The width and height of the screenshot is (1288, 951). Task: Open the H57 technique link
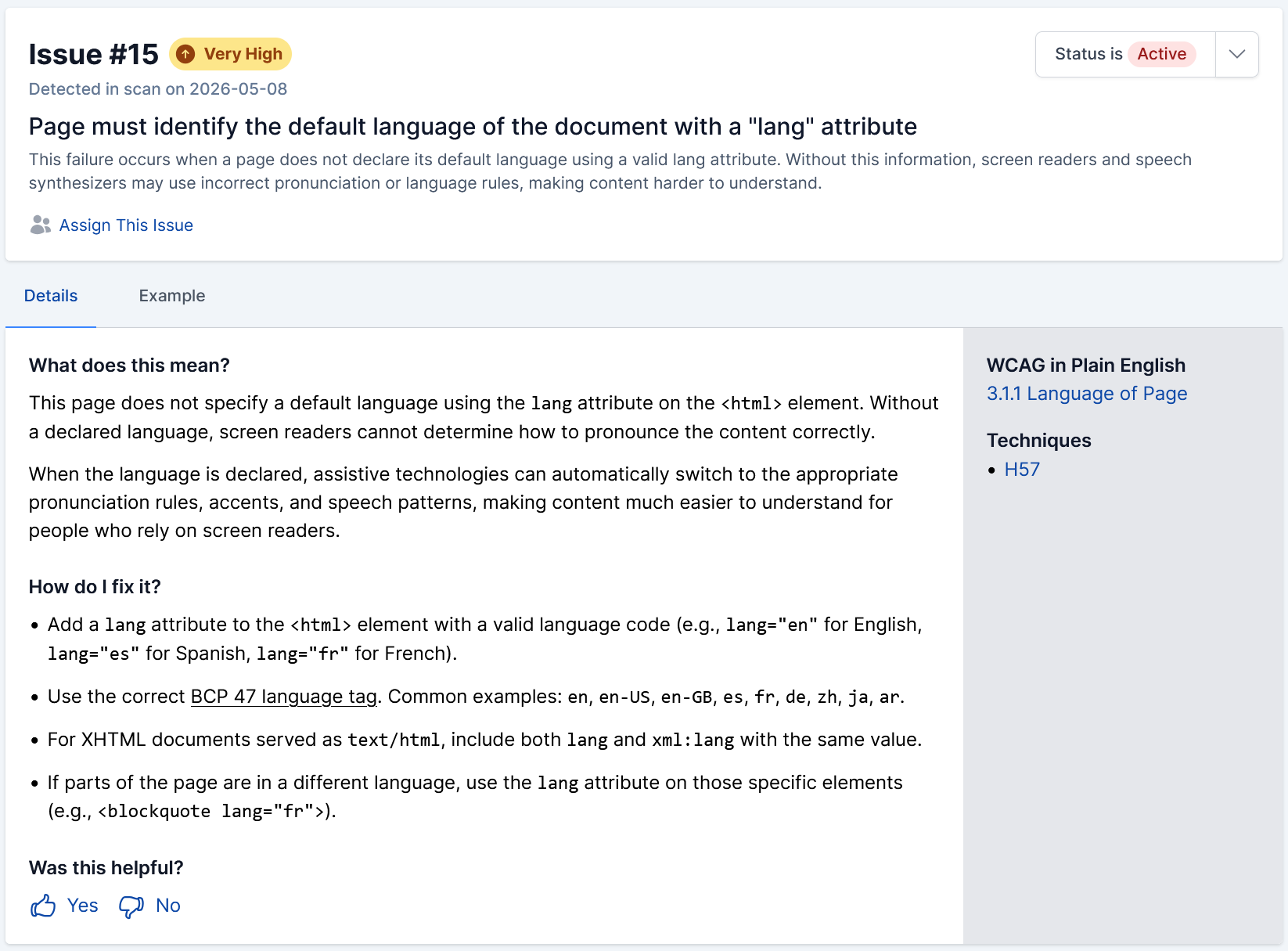[1022, 470]
